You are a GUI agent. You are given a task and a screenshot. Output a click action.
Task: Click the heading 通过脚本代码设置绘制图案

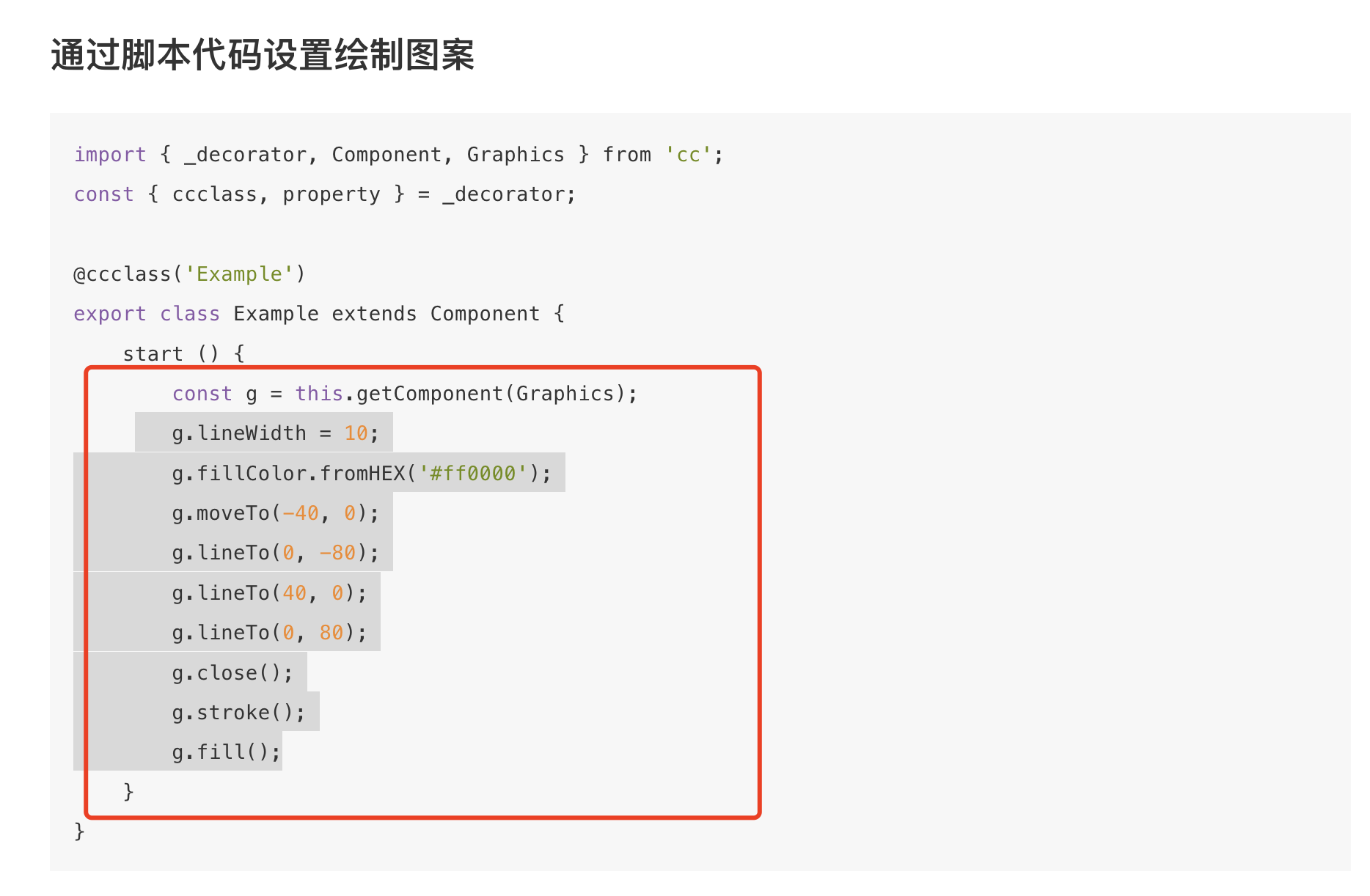(x=263, y=56)
